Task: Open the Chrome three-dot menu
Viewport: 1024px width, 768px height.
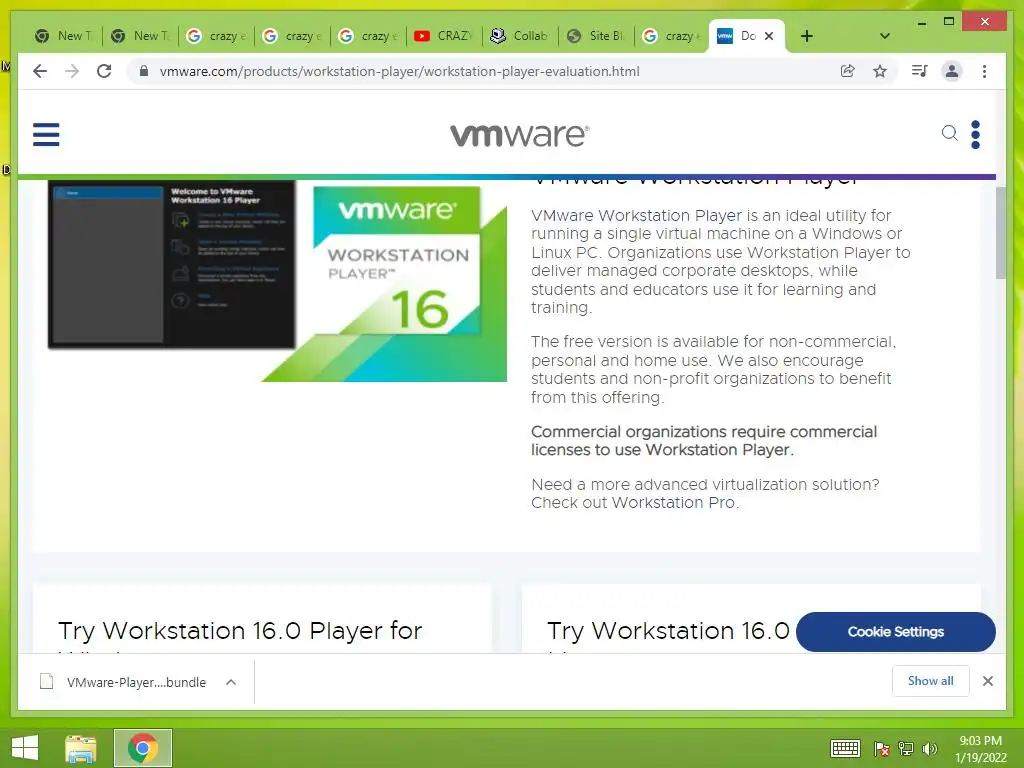Action: [984, 71]
